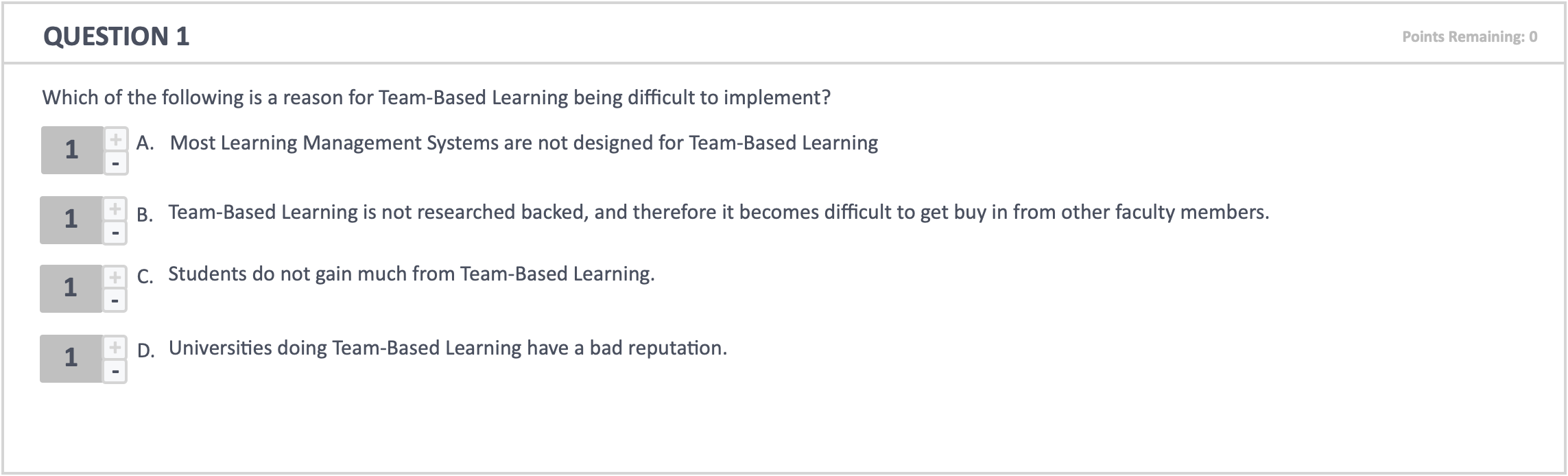Add a point to option B
1568x476 pixels.
115,209
